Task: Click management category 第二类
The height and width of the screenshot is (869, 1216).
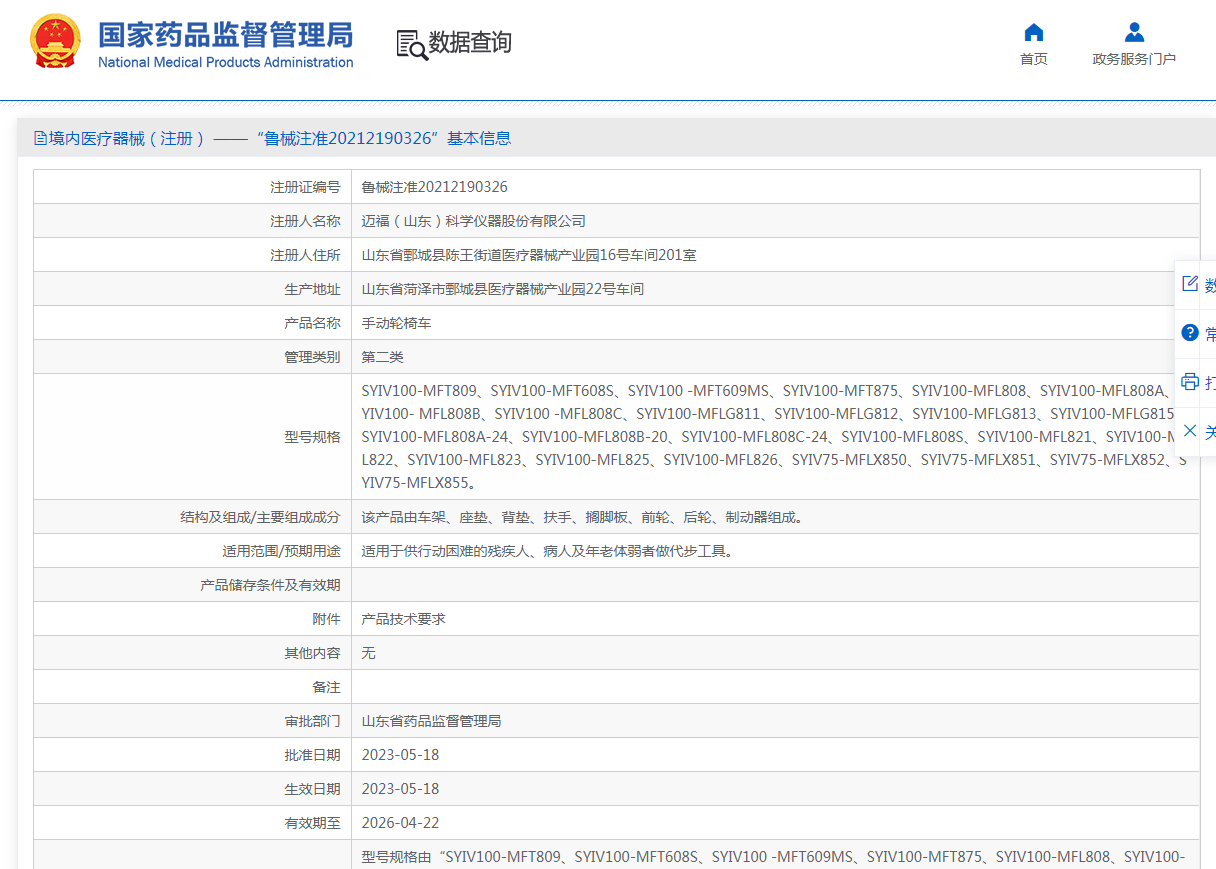Action: (x=382, y=357)
